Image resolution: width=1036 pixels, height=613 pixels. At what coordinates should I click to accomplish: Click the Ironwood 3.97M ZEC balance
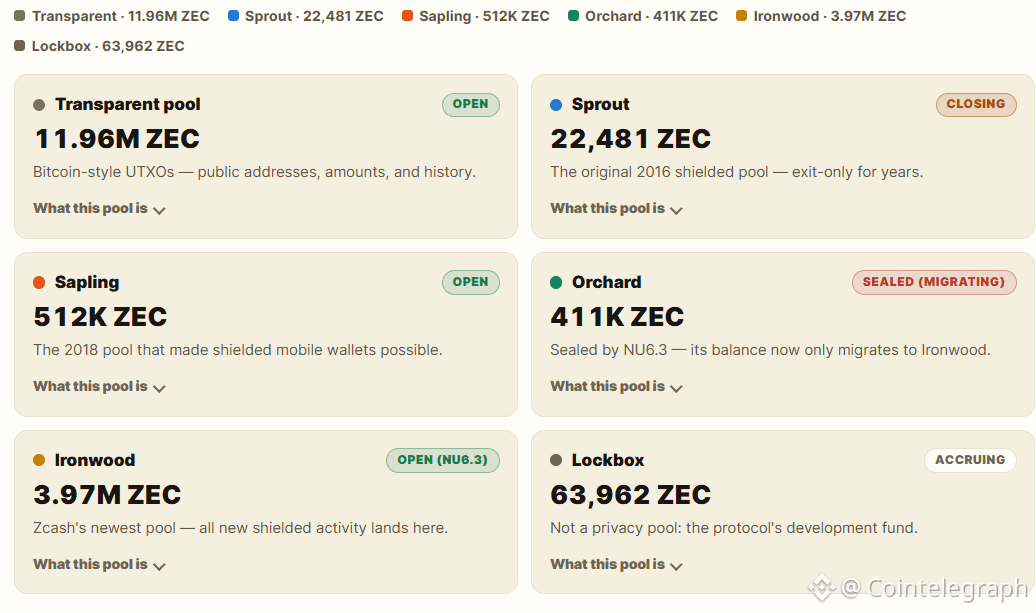point(107,495)
